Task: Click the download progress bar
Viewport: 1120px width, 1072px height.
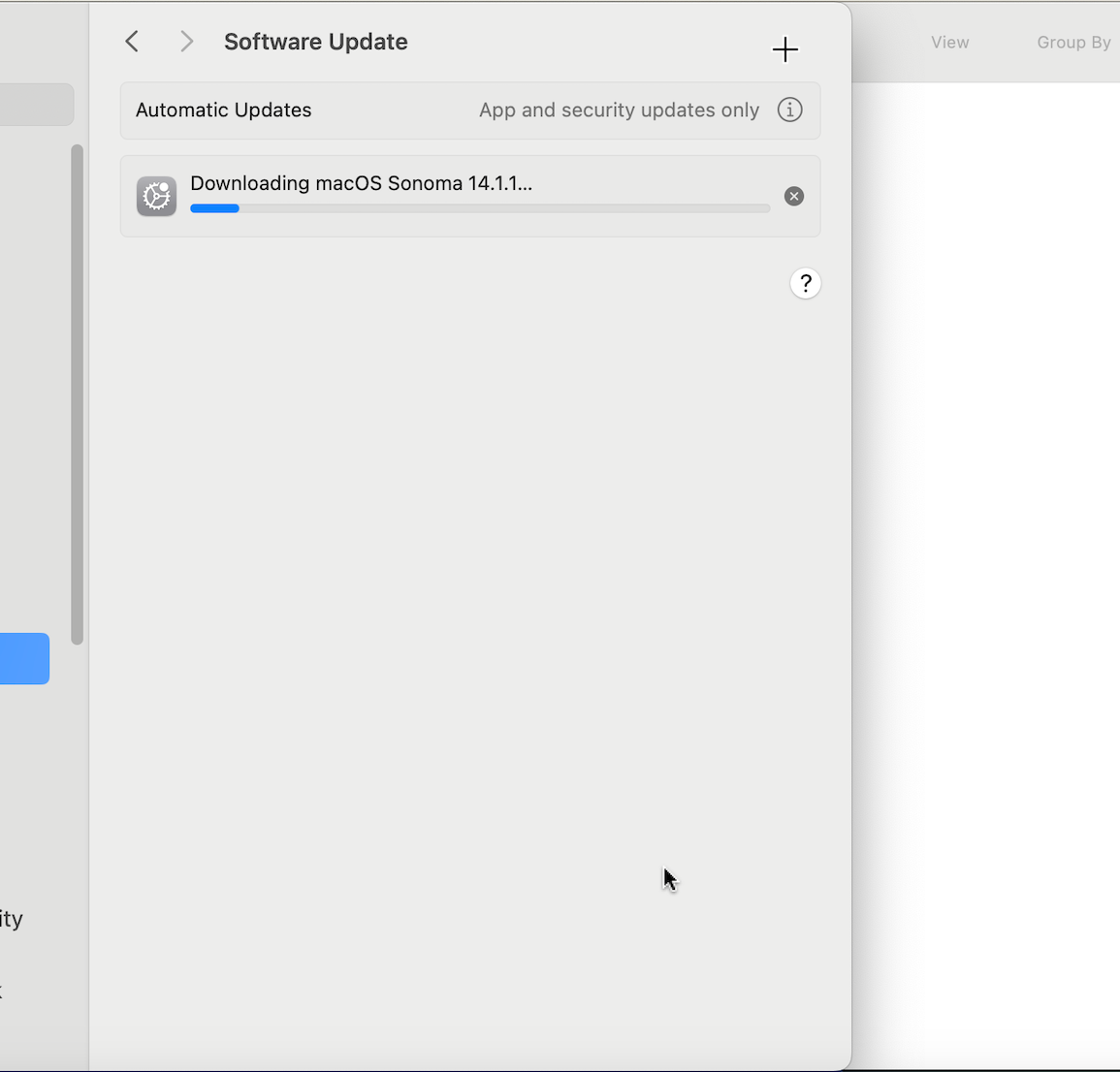Action: point(480,208)
